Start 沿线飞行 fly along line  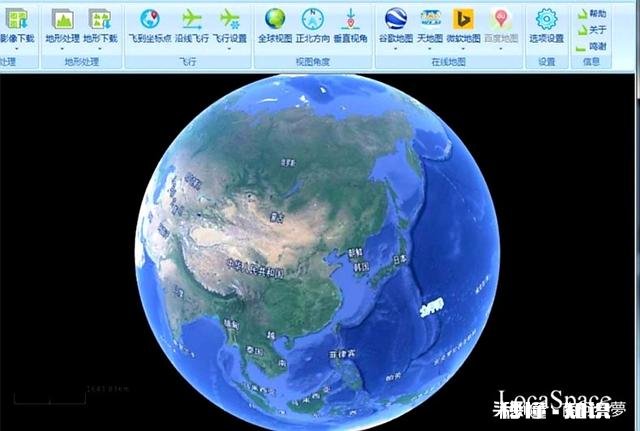tap(192, 25)
